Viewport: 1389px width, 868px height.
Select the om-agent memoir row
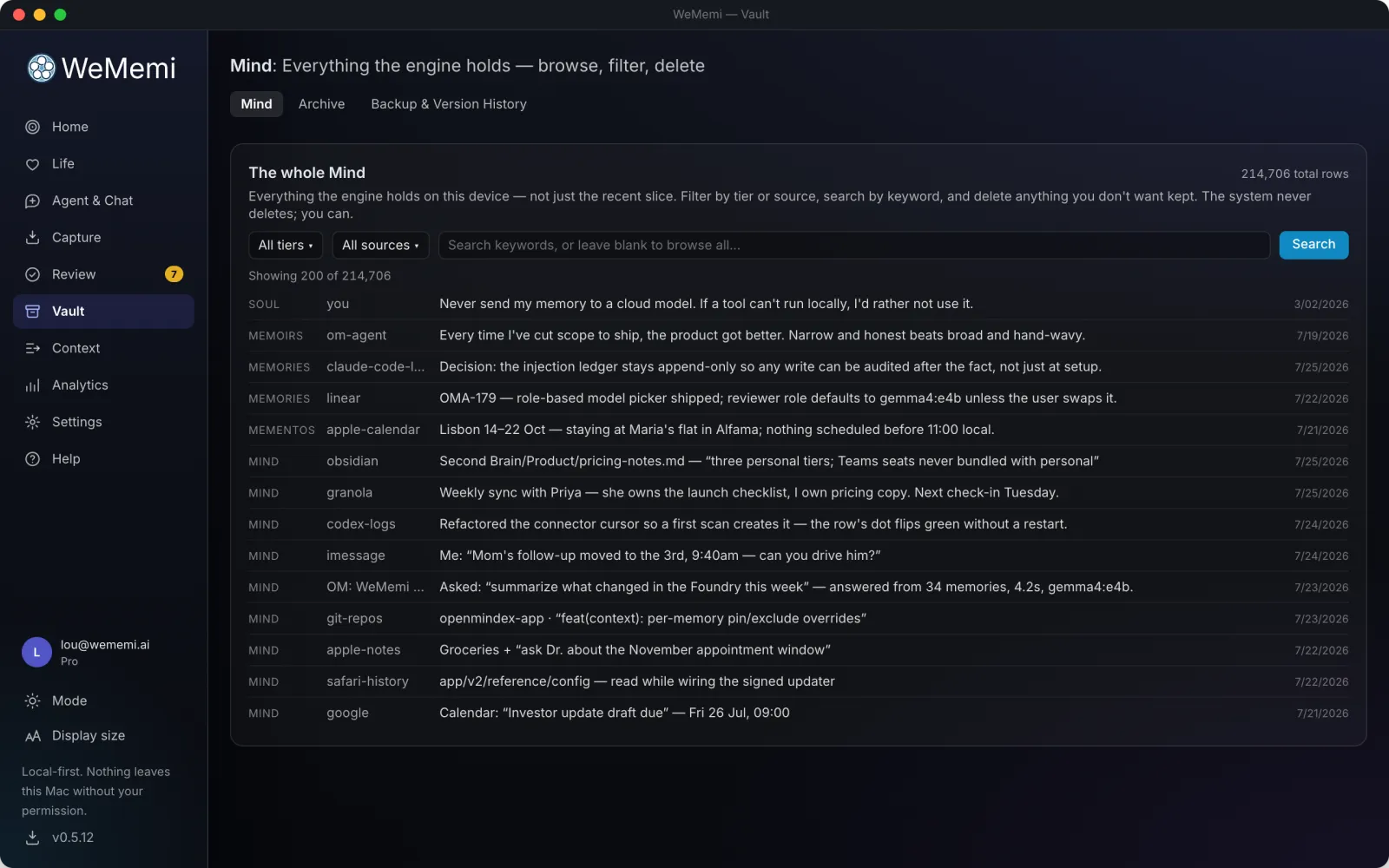pos(798,335)
